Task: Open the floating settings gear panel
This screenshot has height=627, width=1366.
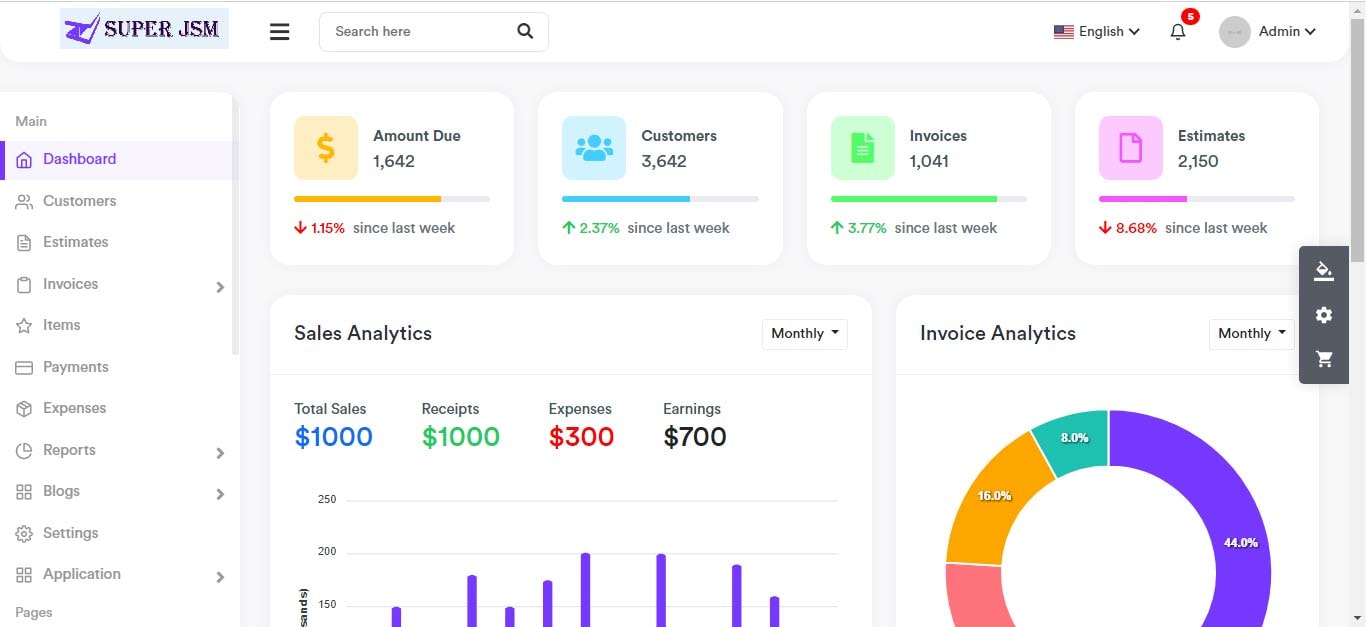Action: coord(1324,315)
